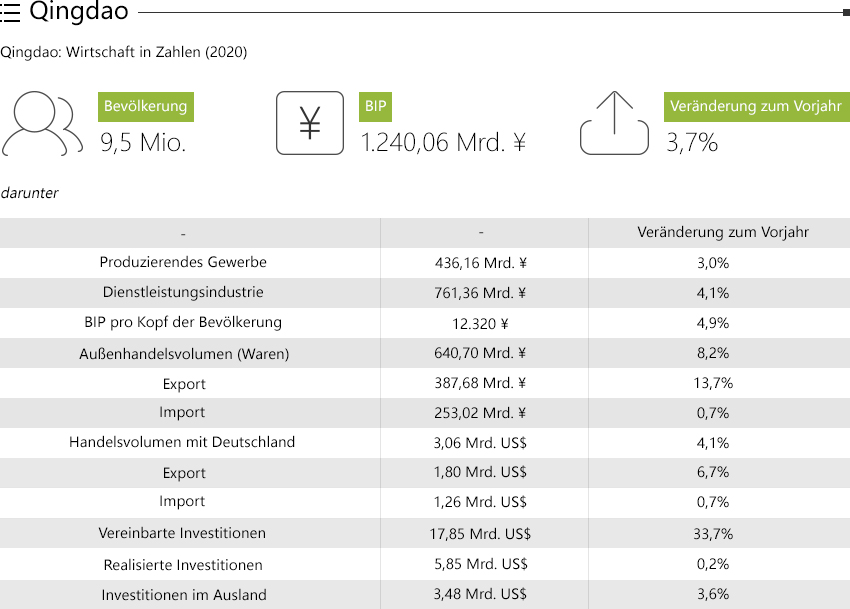
Task: Click the upload arrow growth icon
Action: (614, 123)
